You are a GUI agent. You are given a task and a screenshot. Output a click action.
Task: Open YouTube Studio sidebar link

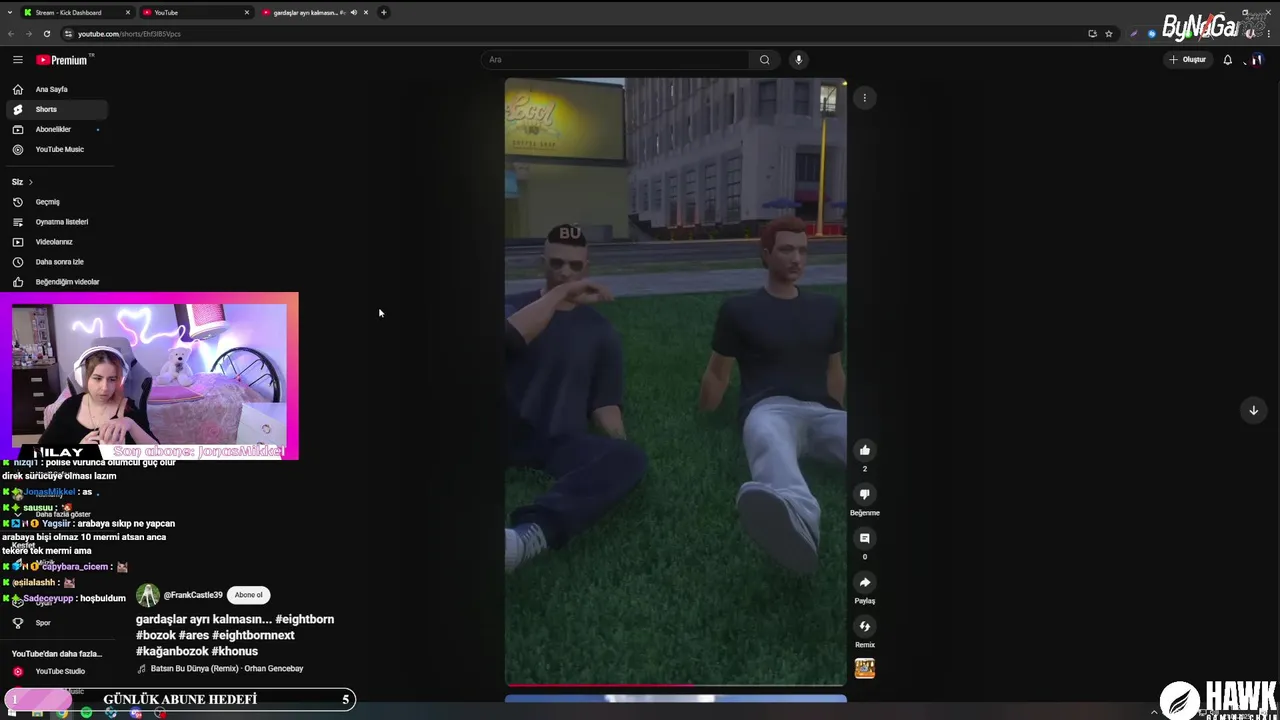pos(57,672)
